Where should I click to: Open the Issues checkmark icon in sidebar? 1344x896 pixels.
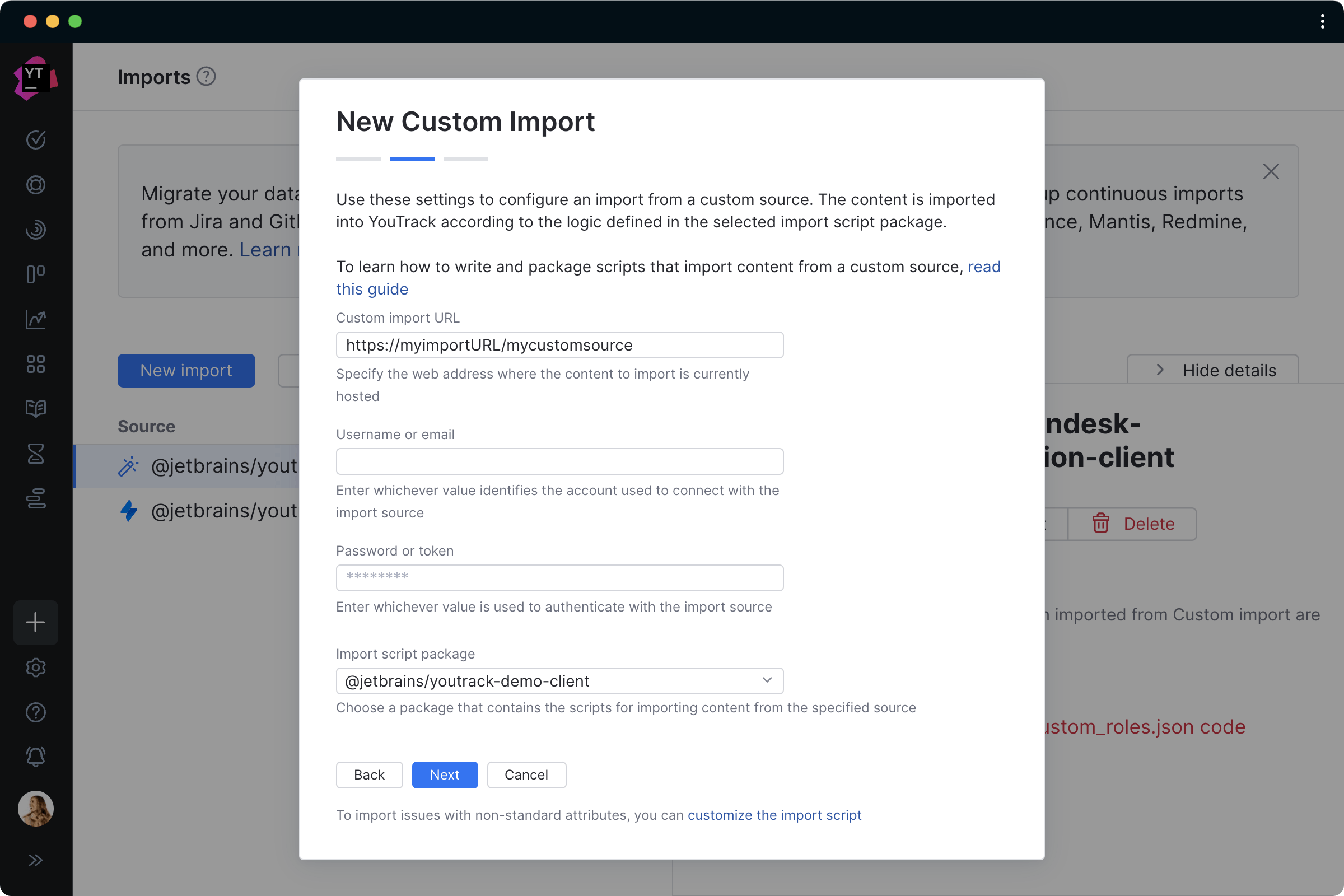click(x=35, y=140)
